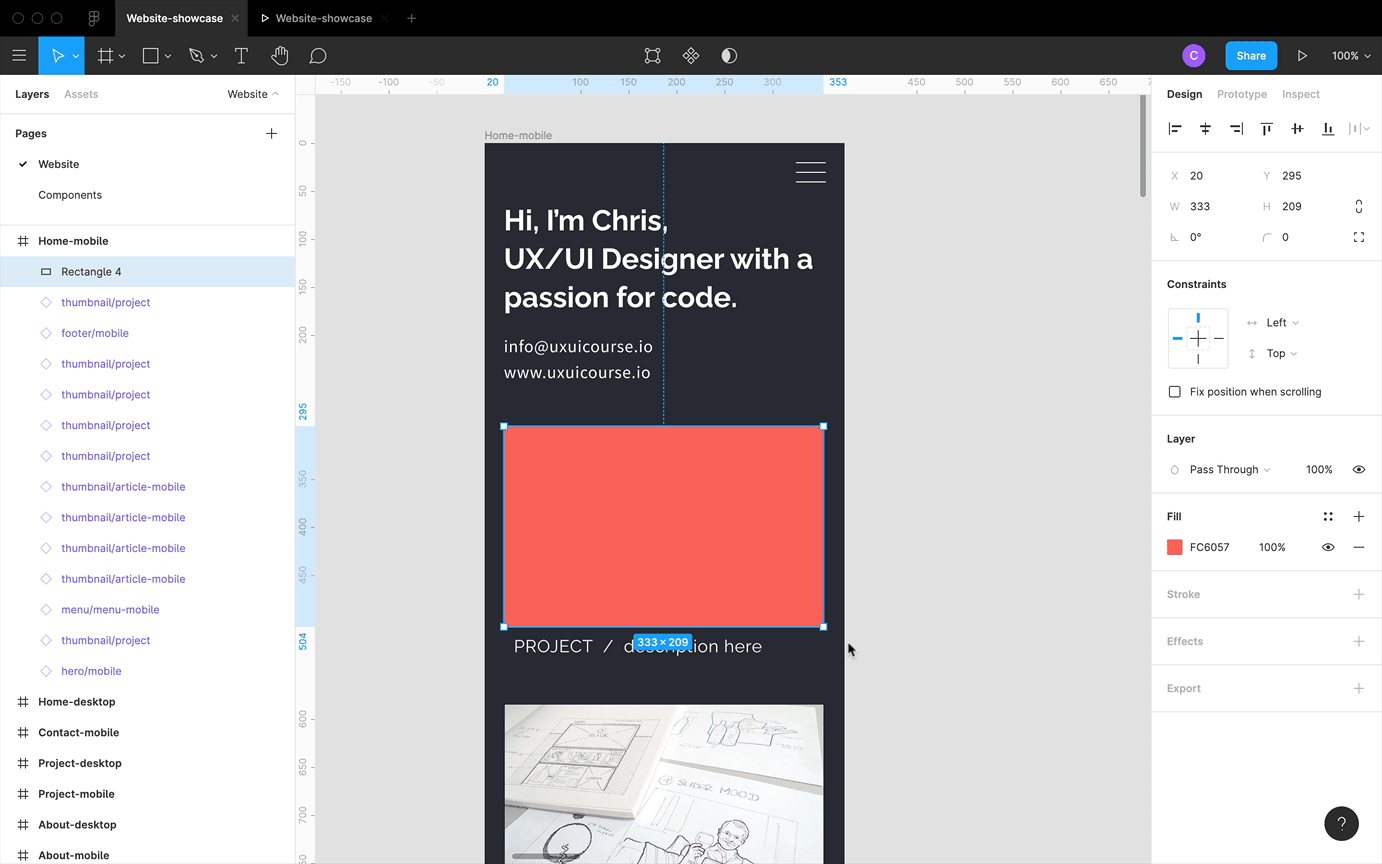Open Pen tool dropdown arrow
This screenshot has height=864, width=1382.
pyautogui.click(x=214, y=57)
